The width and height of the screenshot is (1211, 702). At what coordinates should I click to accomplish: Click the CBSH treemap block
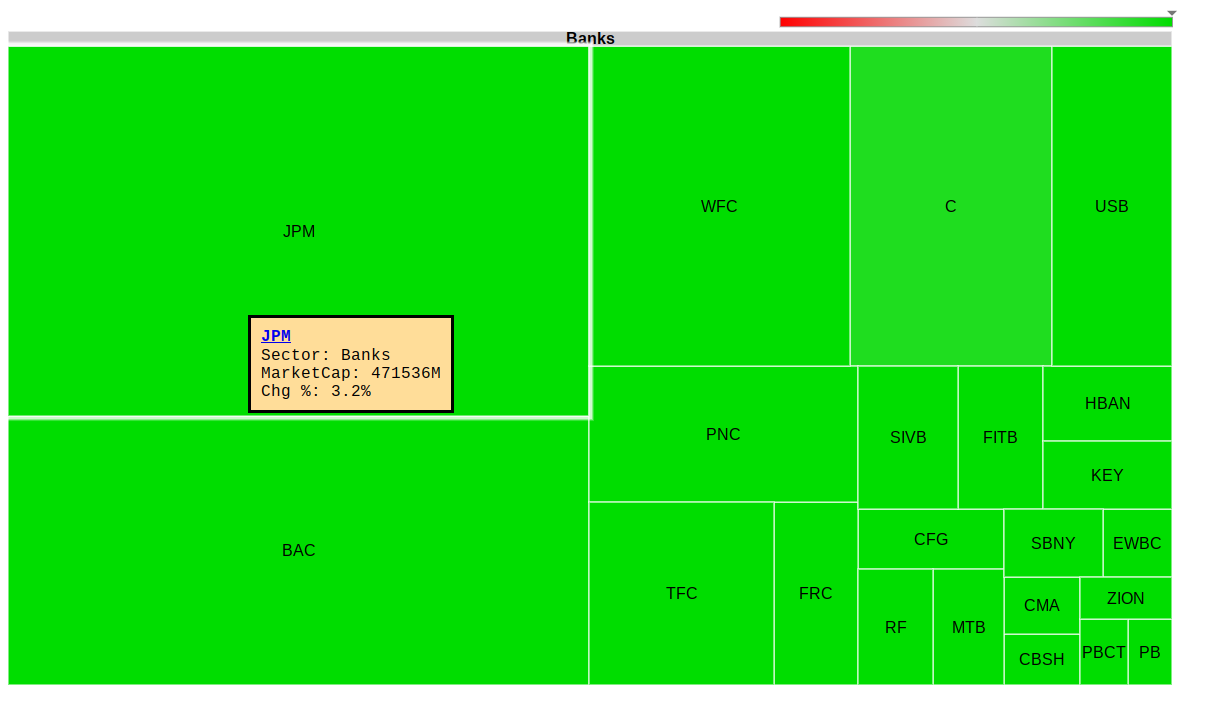(1042, 660)
